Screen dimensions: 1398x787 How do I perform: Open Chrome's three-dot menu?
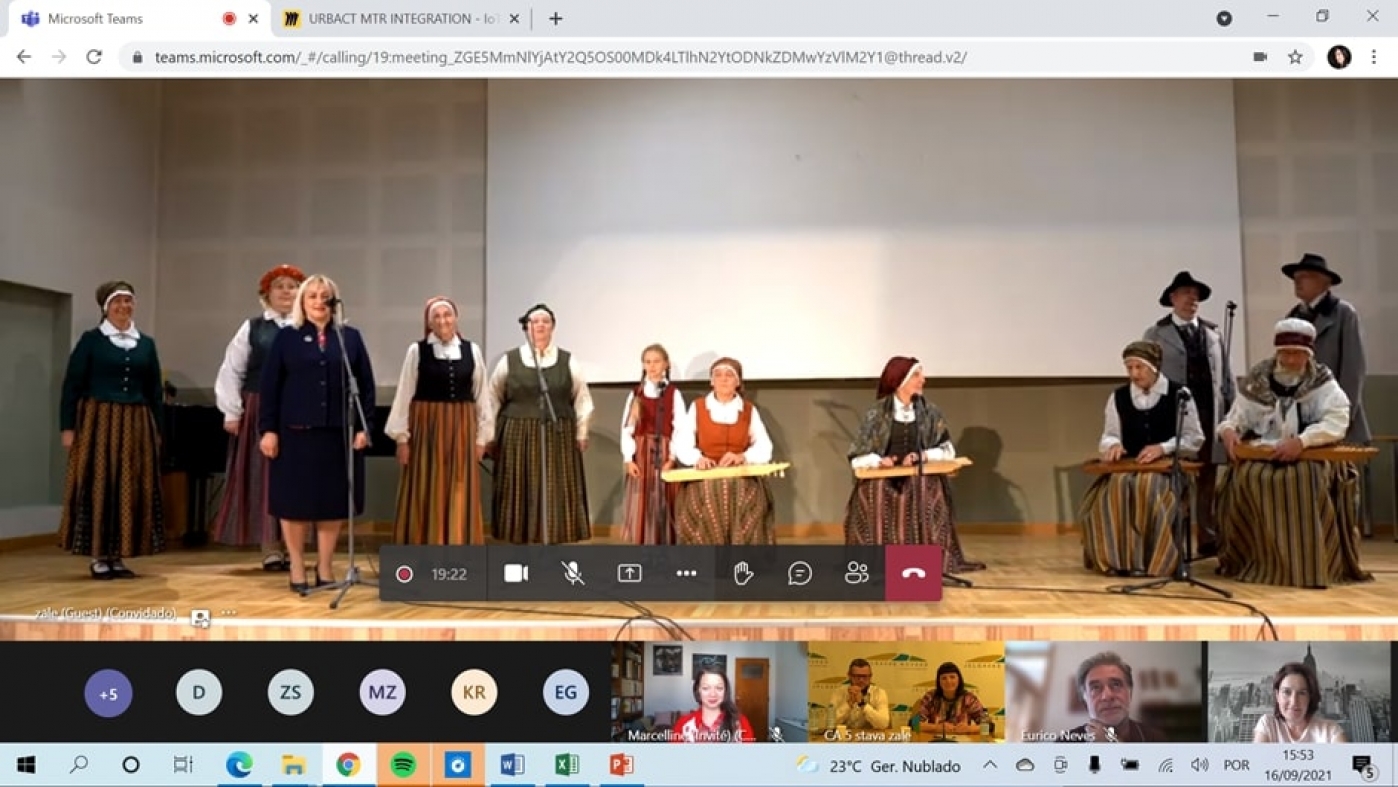click(1374, 57)
